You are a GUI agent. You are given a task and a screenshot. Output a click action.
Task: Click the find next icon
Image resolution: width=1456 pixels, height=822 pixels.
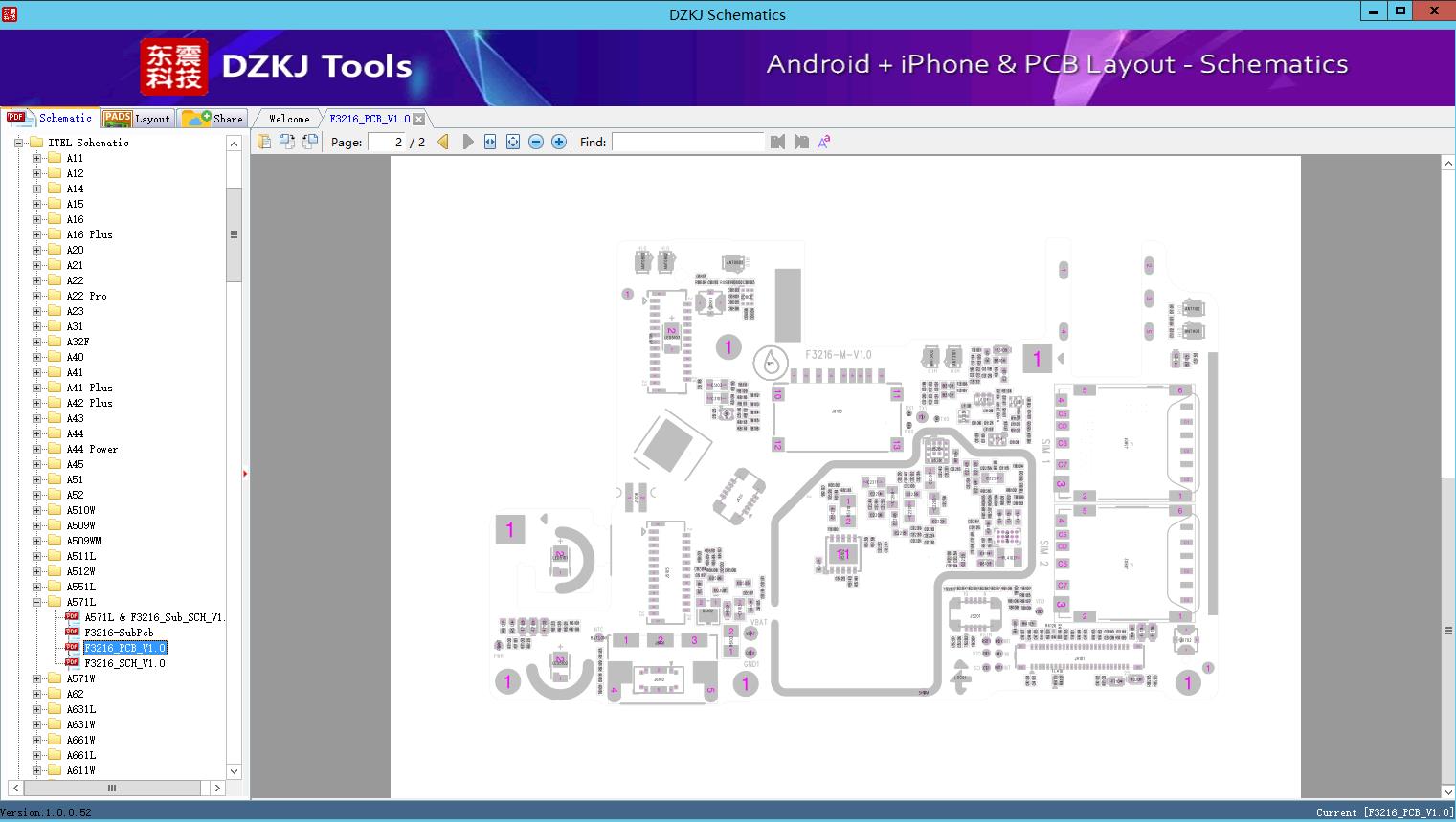coord(801,142)
